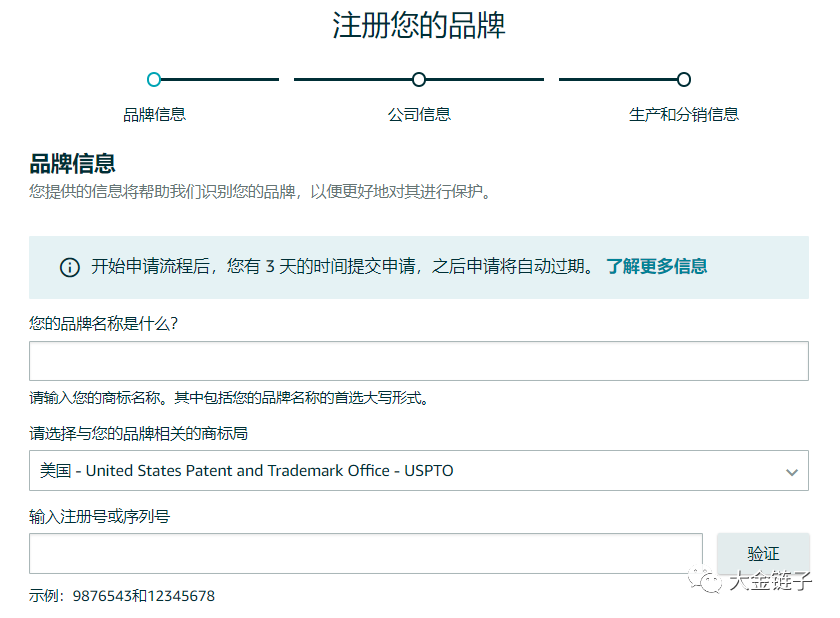Click the 品牌信息 step indicator circle
Viewport: 840px width, 618px height.
click(153, 78)
